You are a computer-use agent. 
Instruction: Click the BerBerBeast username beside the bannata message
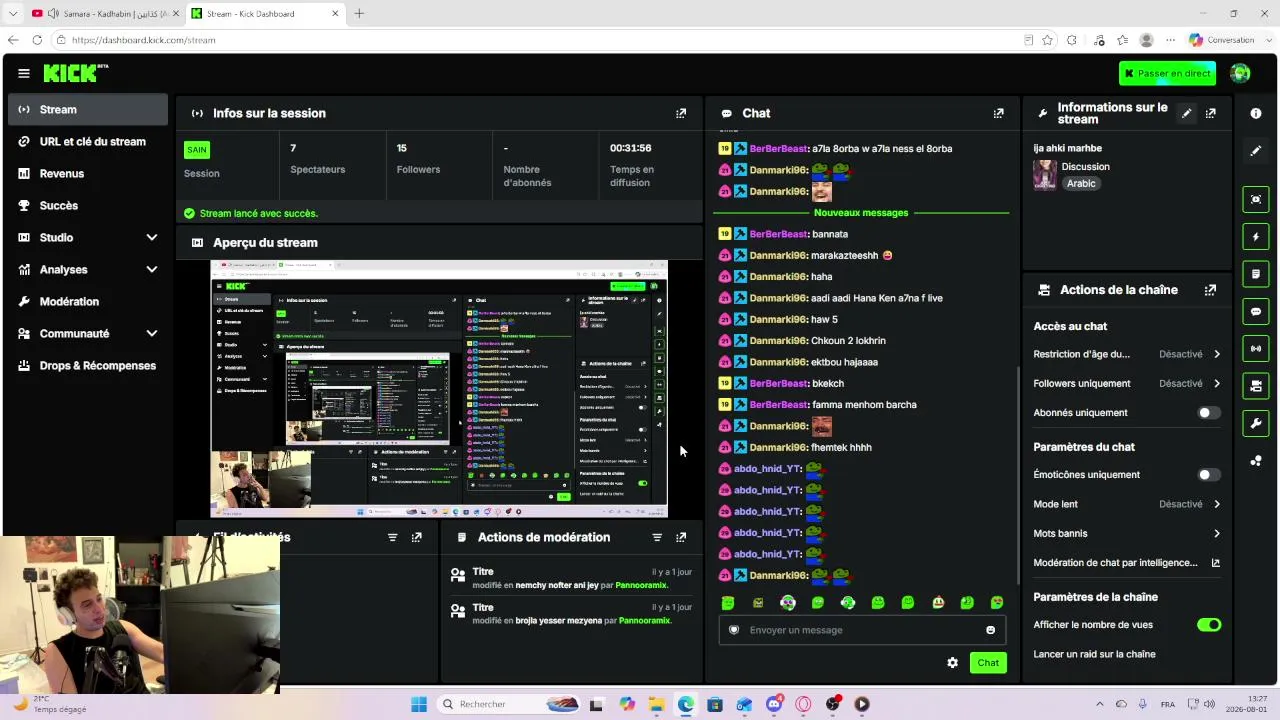pyautogui.click(x=778, y=234)
